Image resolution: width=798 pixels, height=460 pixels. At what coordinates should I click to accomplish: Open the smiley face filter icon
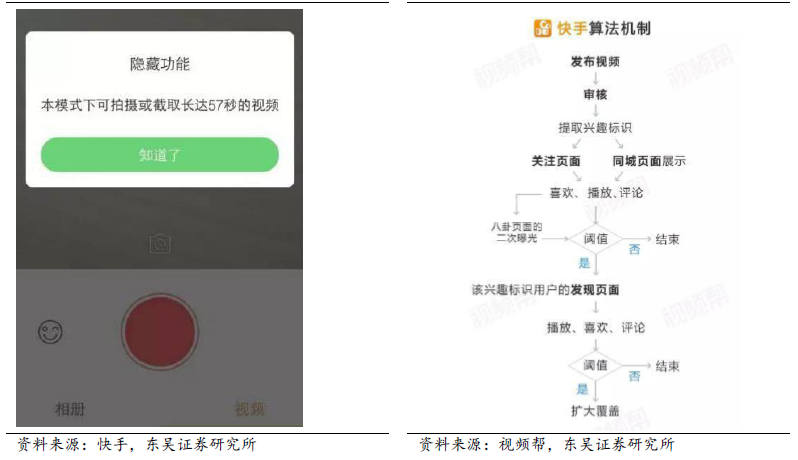[50, 332]
